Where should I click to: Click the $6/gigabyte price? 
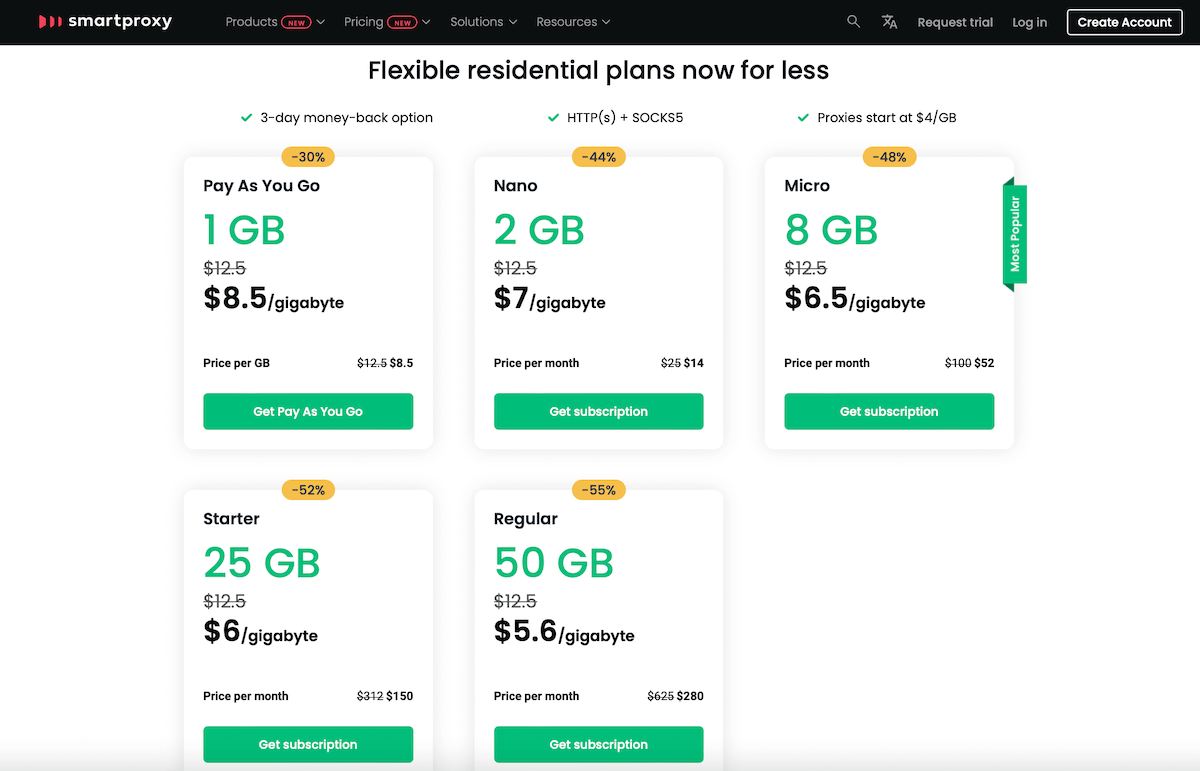coord(260,632)
